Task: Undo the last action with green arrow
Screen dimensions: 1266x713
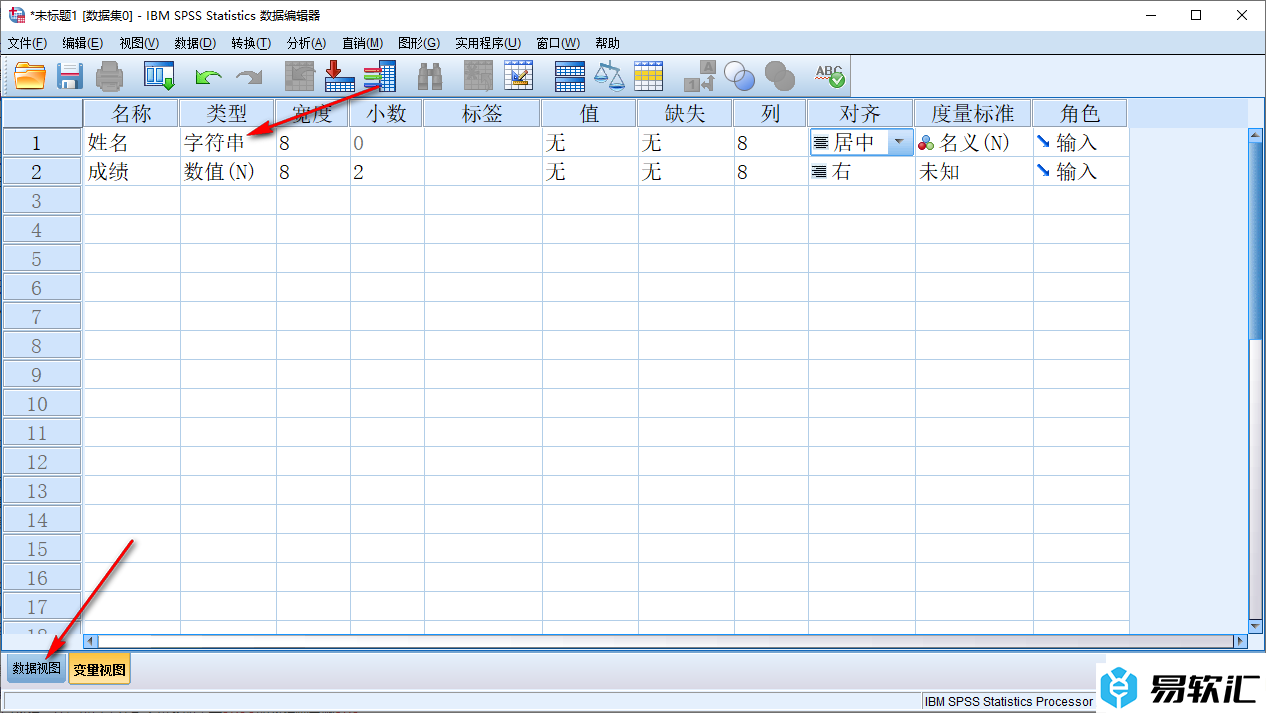Action: click(x=208, y=76)
